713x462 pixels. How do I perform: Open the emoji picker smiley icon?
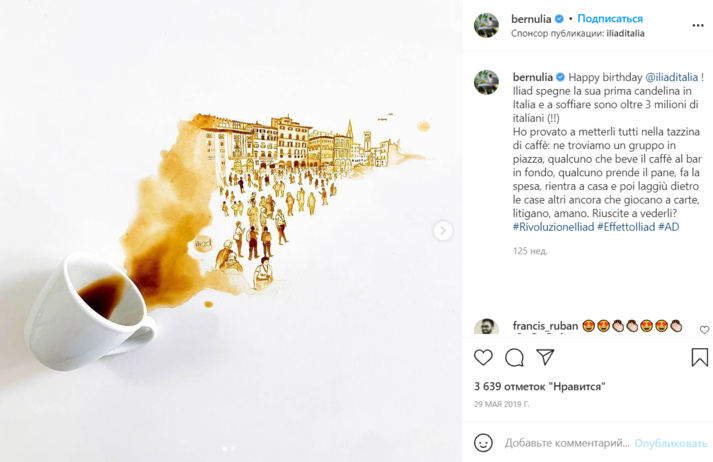483,442
